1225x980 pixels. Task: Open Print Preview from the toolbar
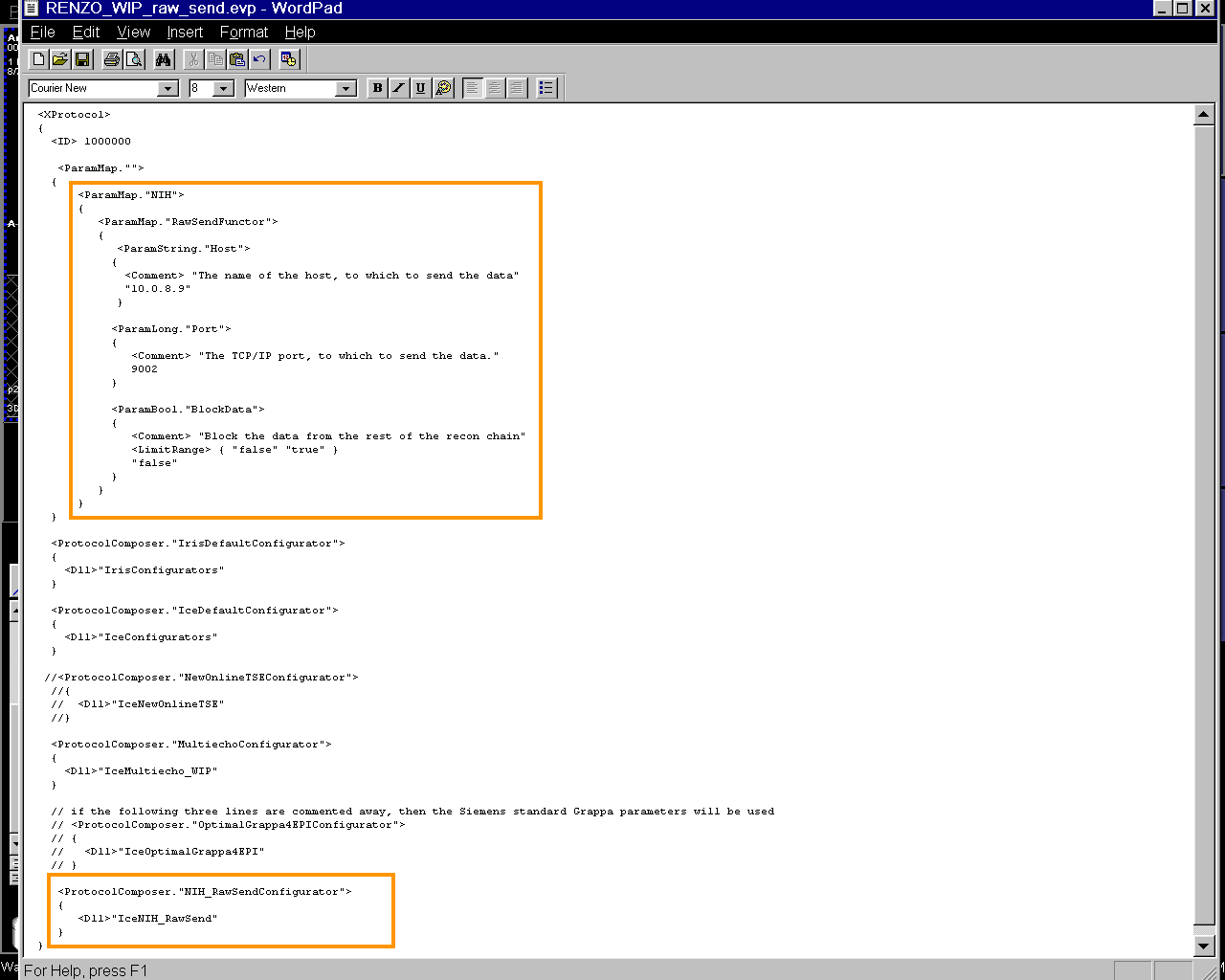point(134,59)
